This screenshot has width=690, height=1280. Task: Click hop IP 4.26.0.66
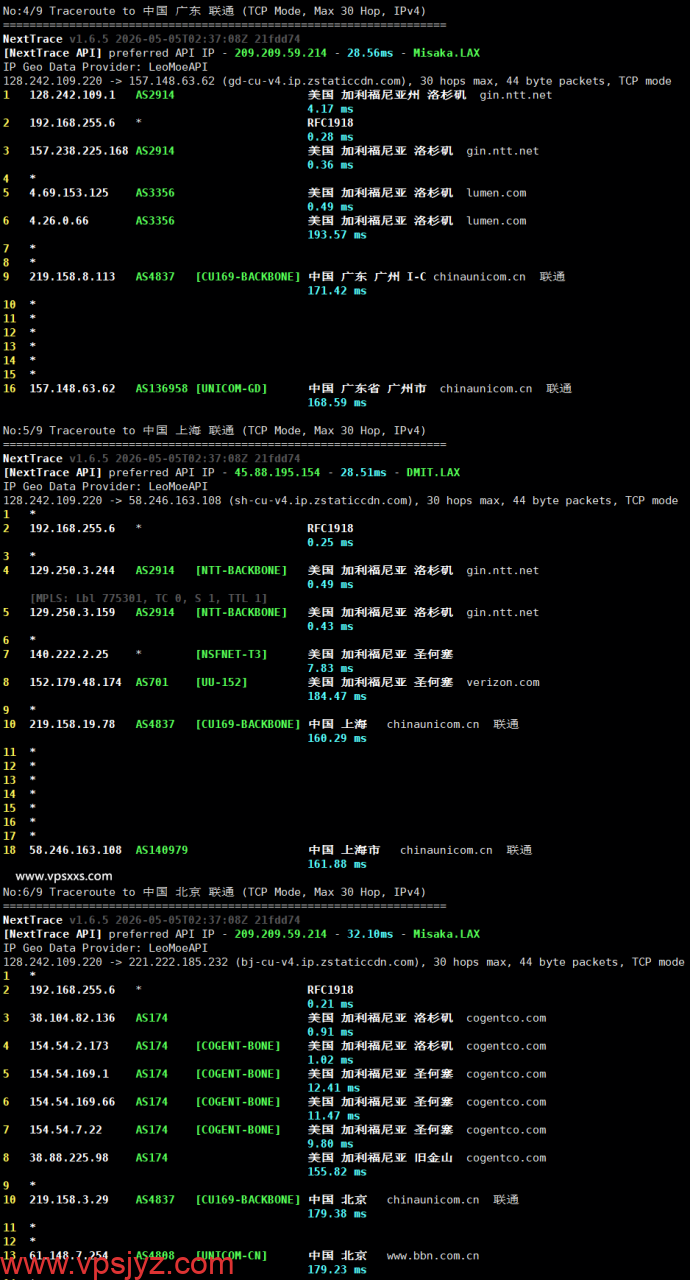59,221
